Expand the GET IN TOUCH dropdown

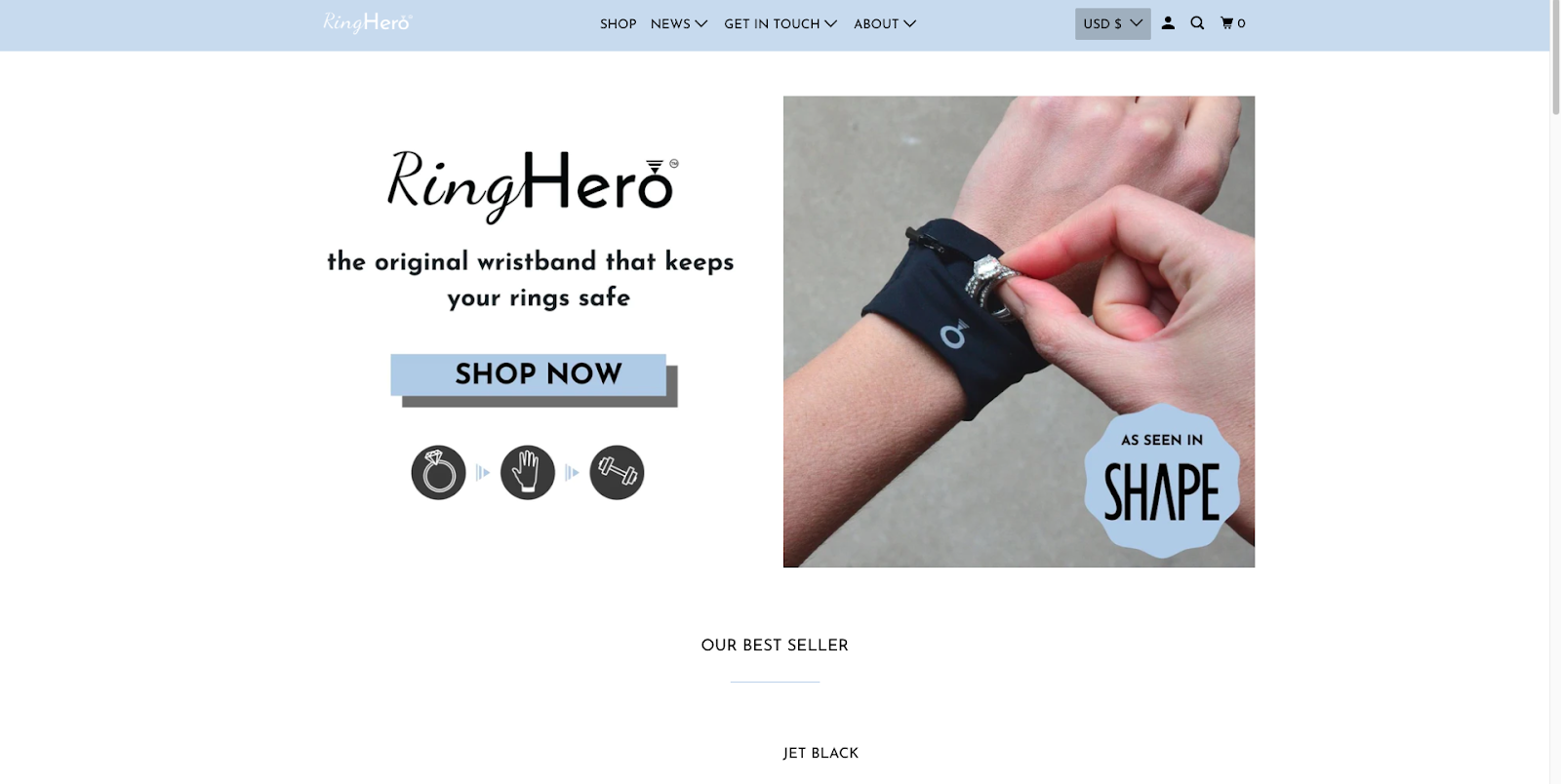point(780,23)
